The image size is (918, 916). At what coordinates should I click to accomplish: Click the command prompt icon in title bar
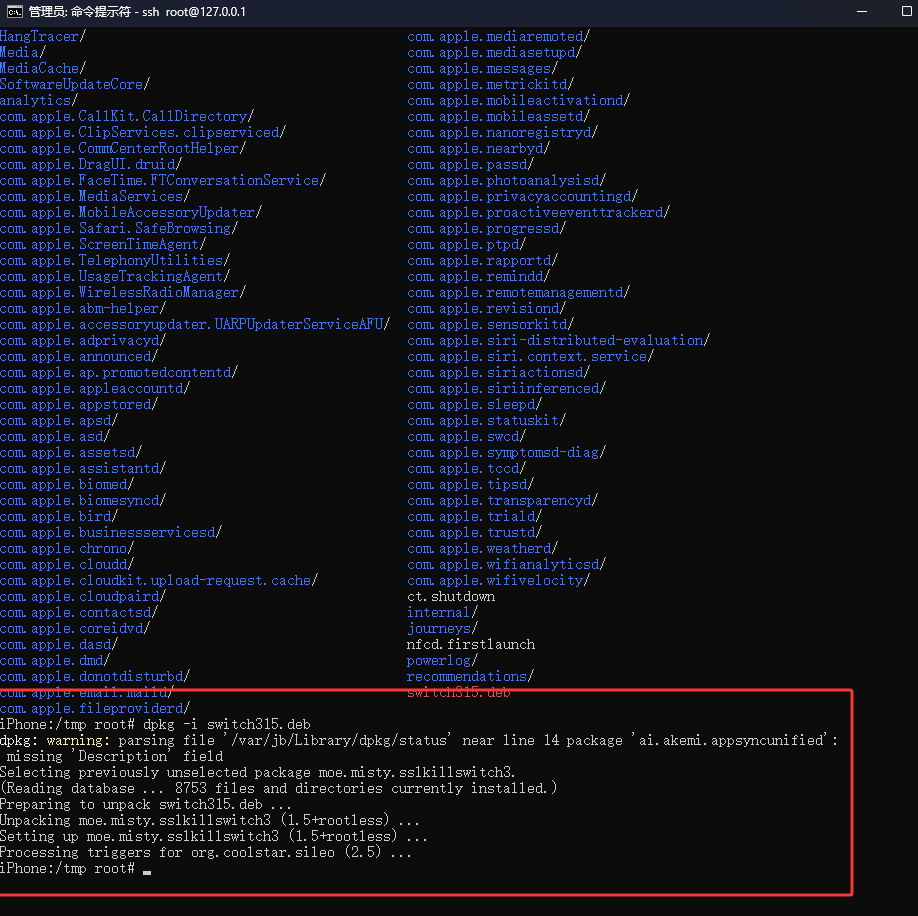click(15, 12)
